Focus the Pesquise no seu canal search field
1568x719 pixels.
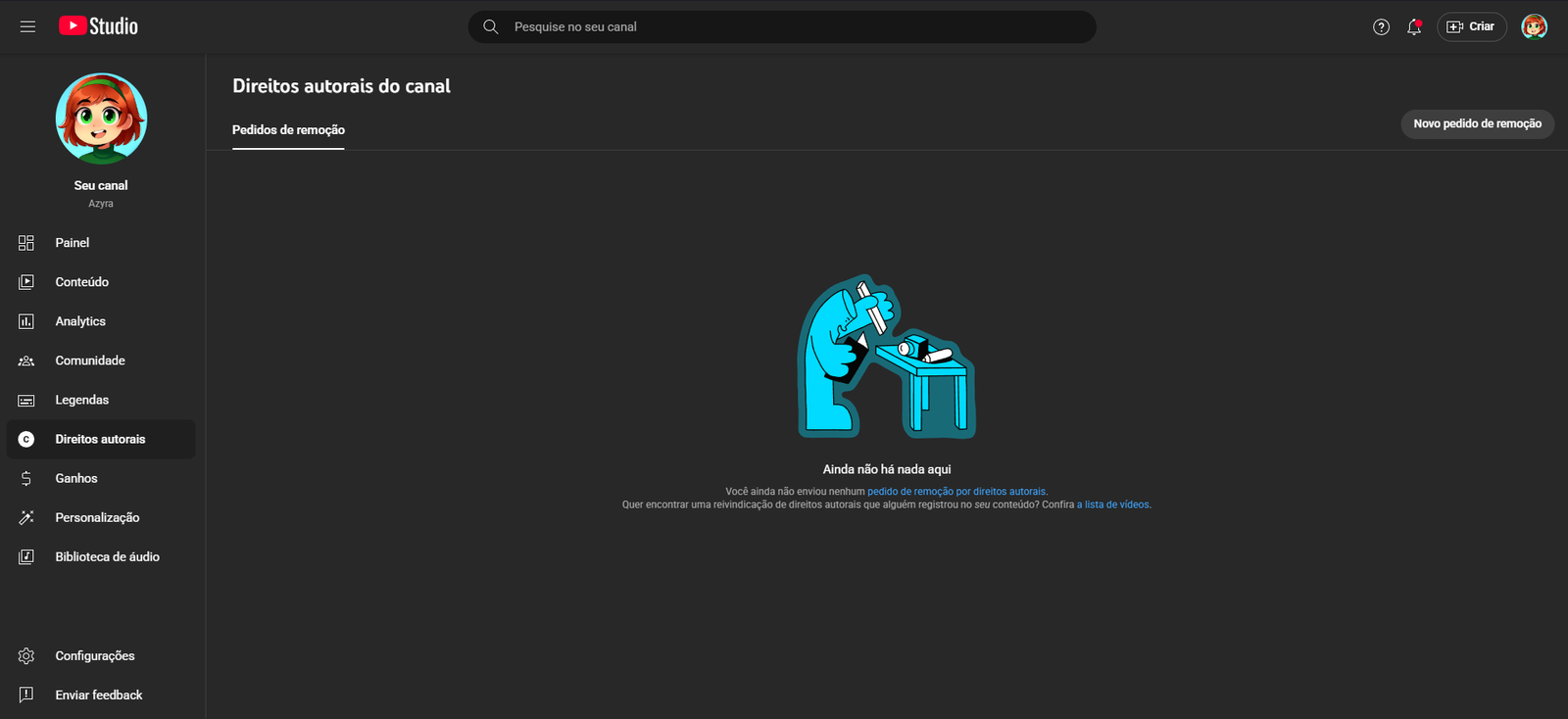coord(782,26)
